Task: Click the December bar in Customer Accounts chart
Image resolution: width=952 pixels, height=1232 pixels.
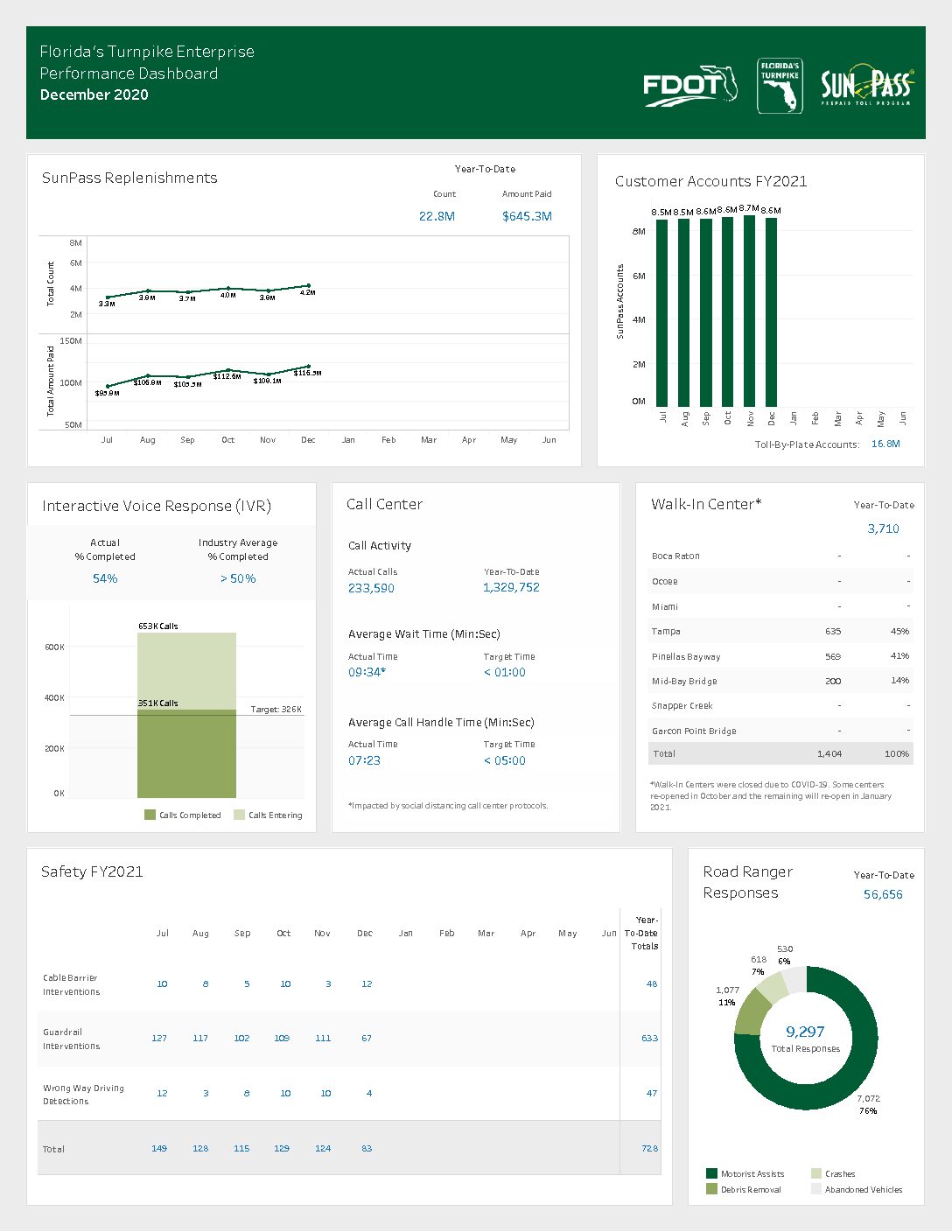Action: click(x=771, y=312)
